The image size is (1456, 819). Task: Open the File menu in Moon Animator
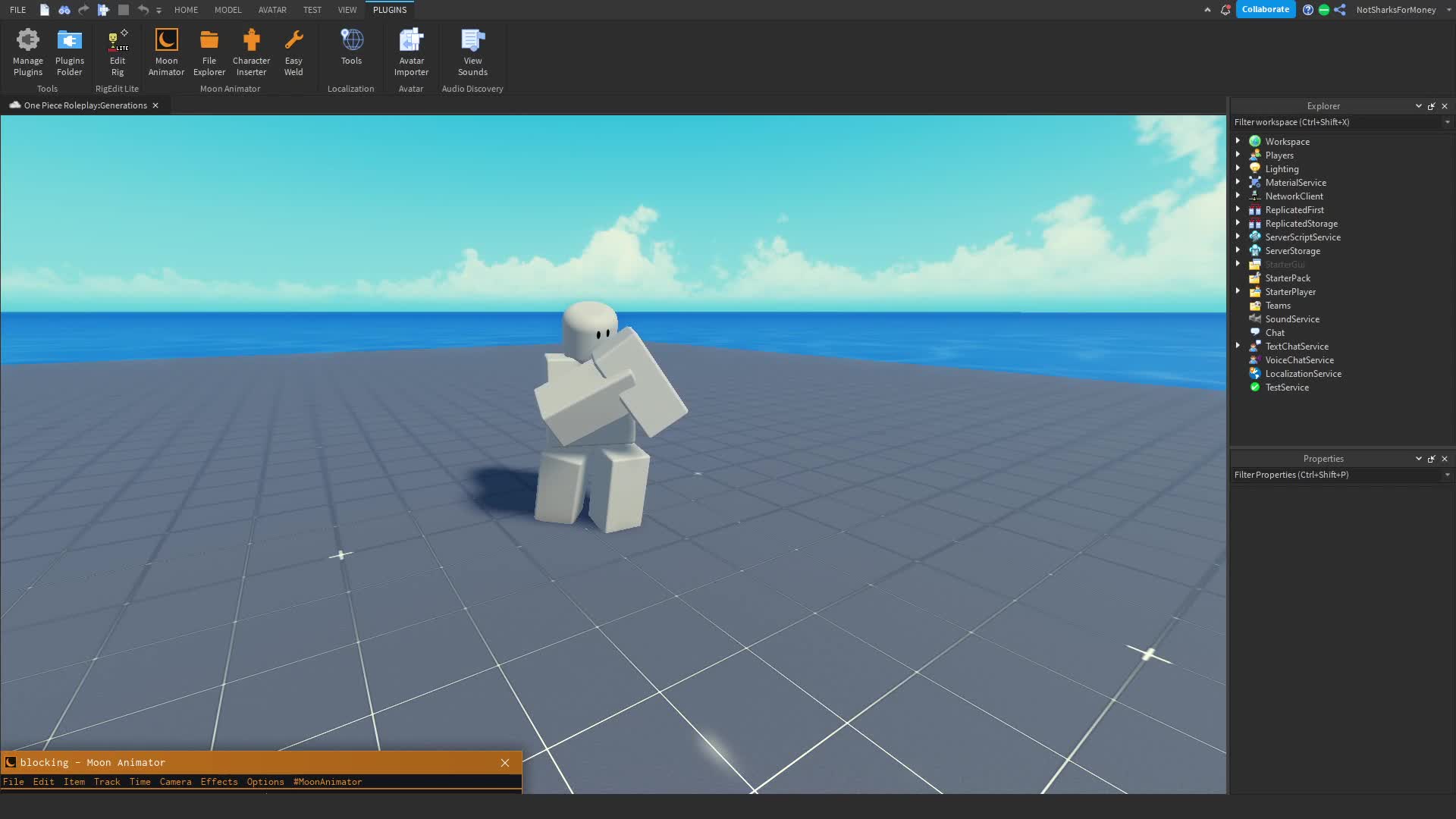(14, 781)
